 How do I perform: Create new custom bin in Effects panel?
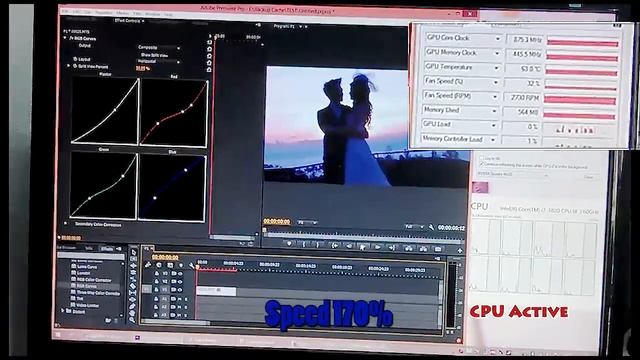point(107,321)
